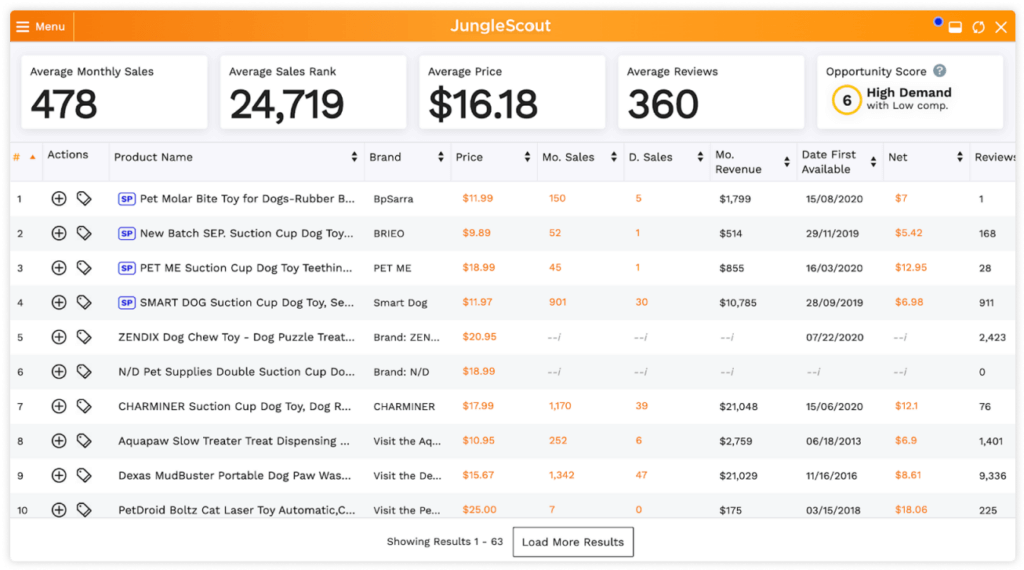Click Mo. Revenue $21,048 cell
This screenshot has height=570, width=1024.
[739, 406]
